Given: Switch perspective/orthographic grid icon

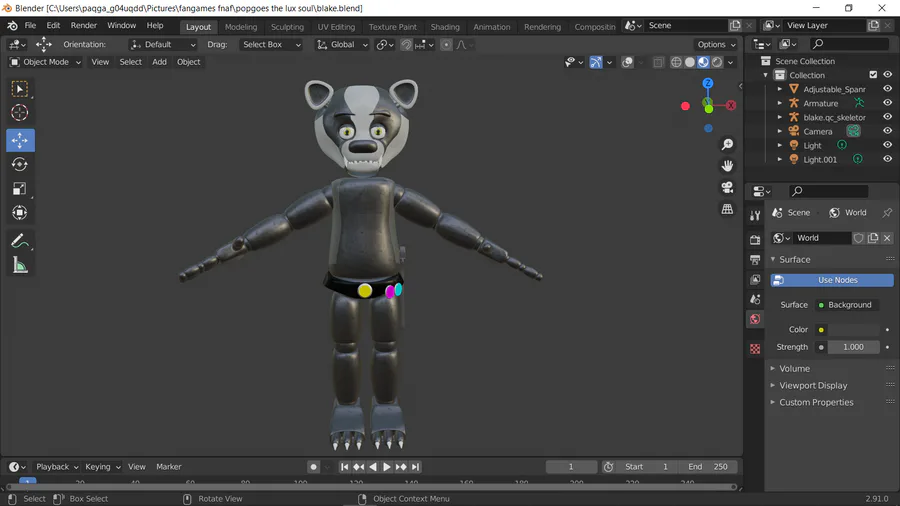Looking at the screenshot, I should coord(727,209).
